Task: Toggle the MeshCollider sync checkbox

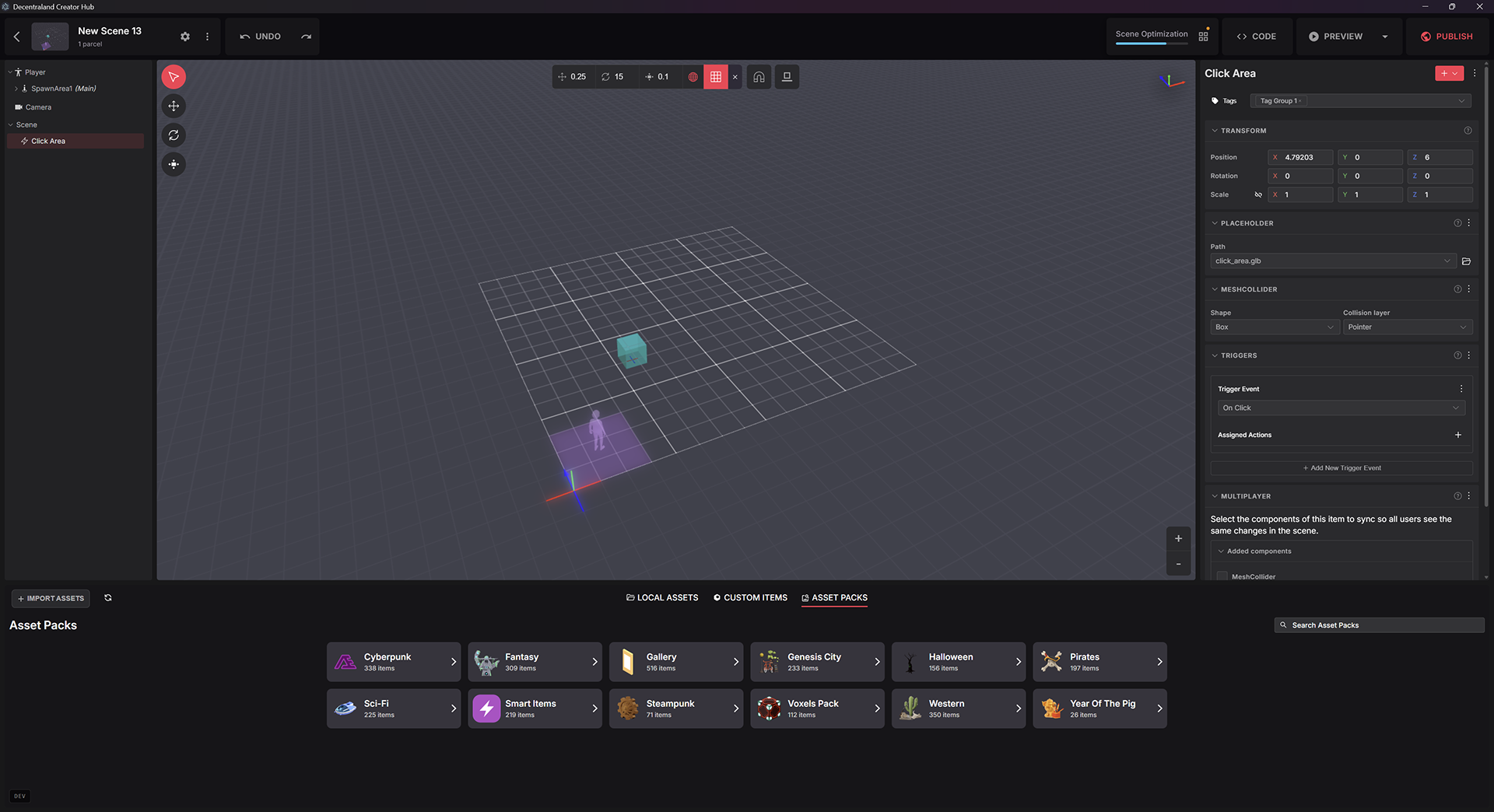Action: tap(1222, 576)
